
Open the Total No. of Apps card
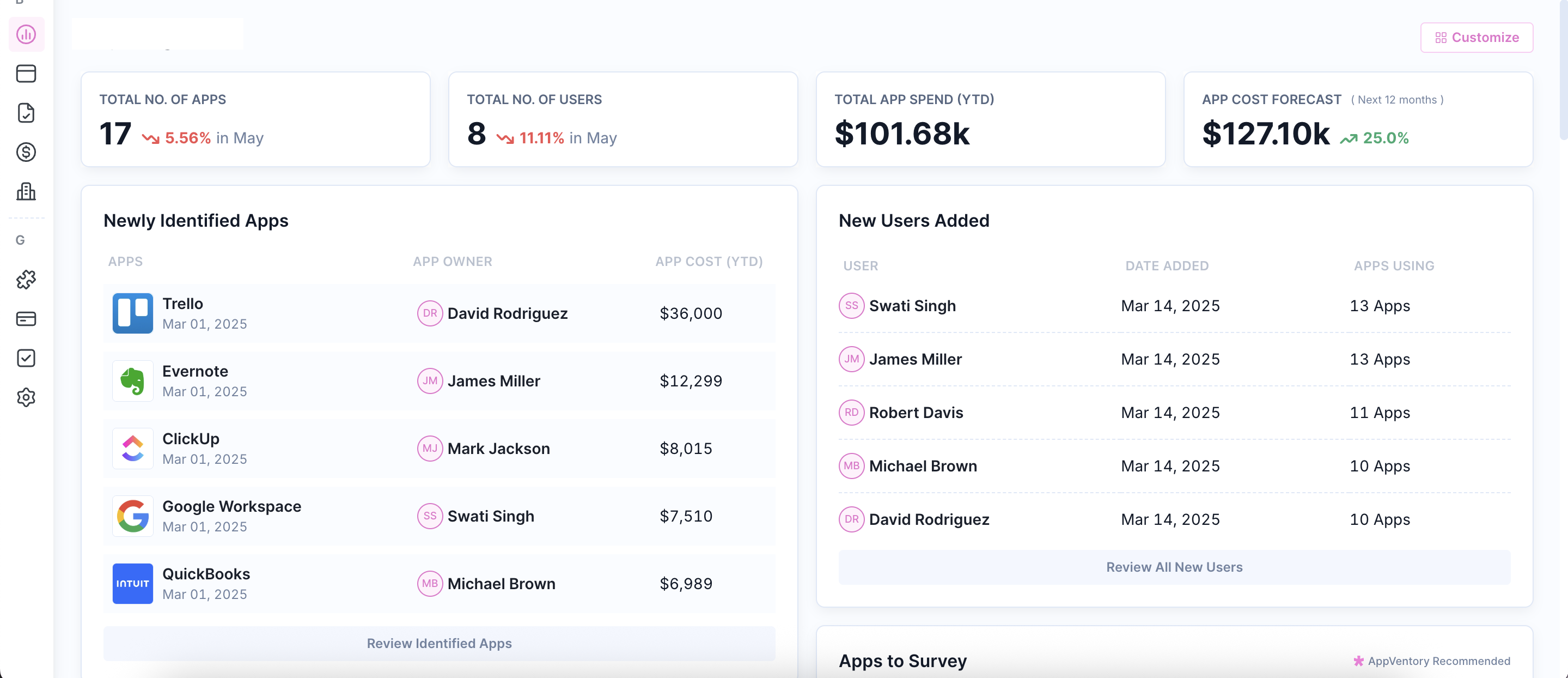(x=255, y=119)
